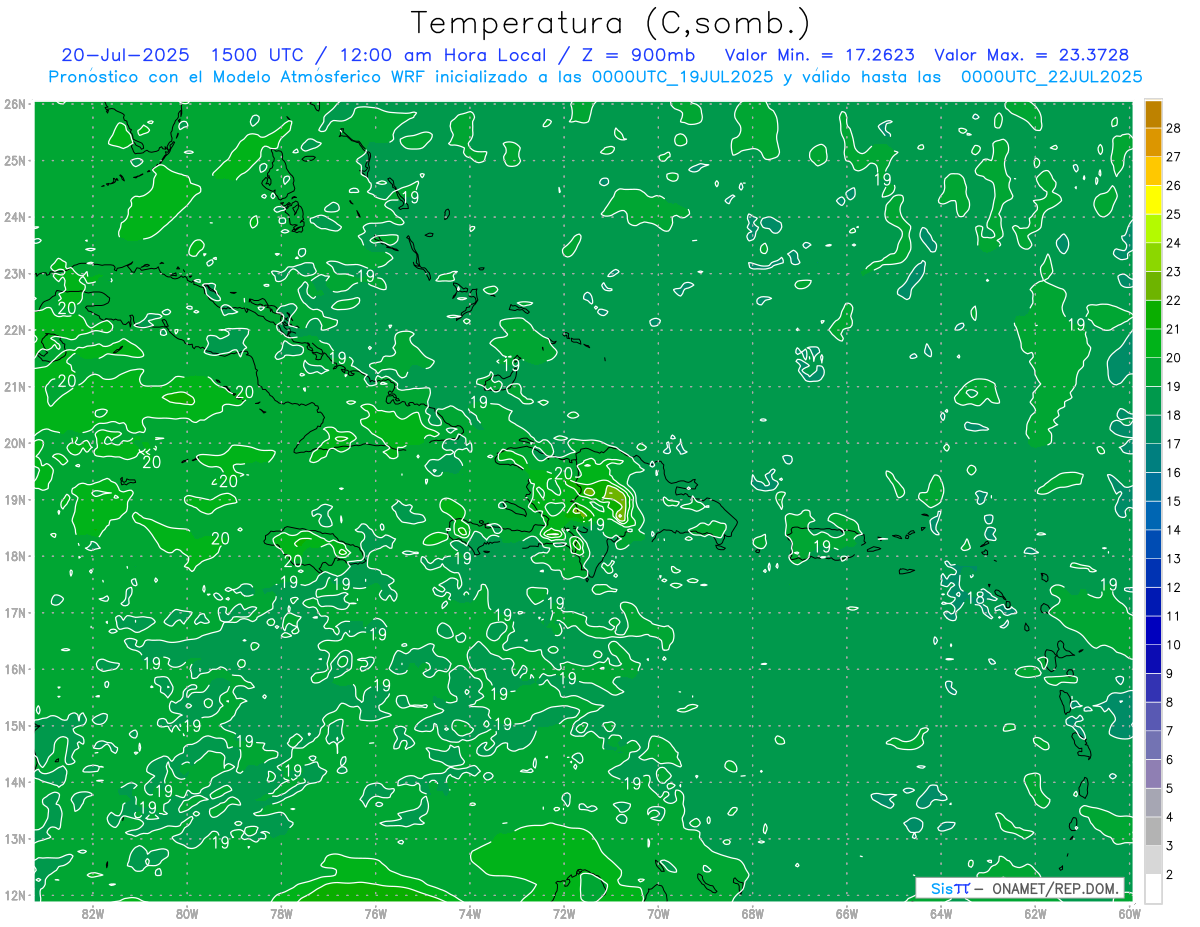The width and height of the screenshot is (1200, 927).
Task: Click the "12N" latitude label
Action: (x=14, y=895)
